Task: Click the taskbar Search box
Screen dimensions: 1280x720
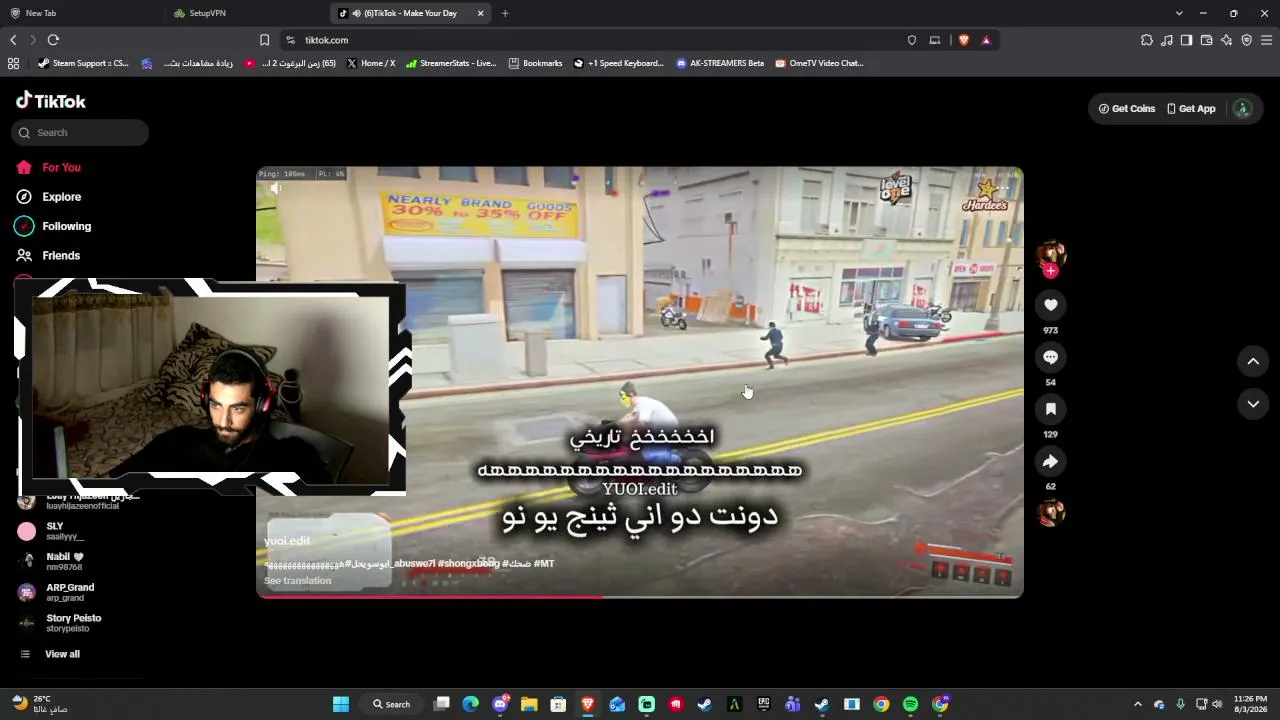Action: click(x=391, y=704)
